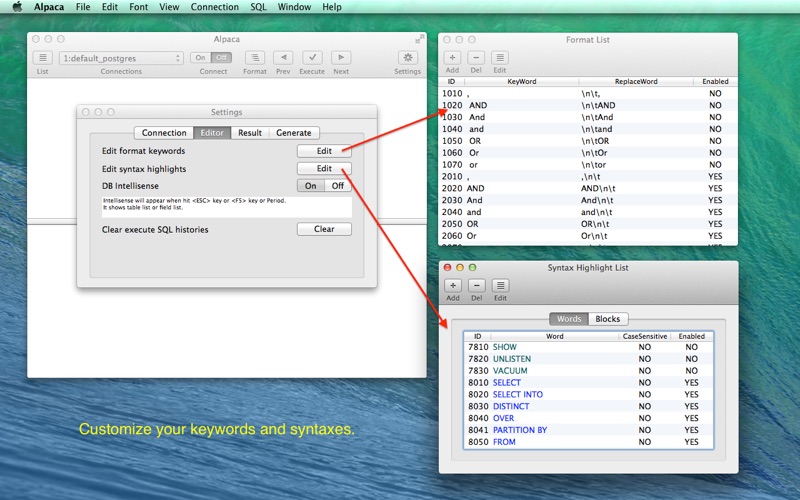Sort Format List by ReplaceWord column header
Viewport: 800px width, 500px height.
[x=636, y=81]
